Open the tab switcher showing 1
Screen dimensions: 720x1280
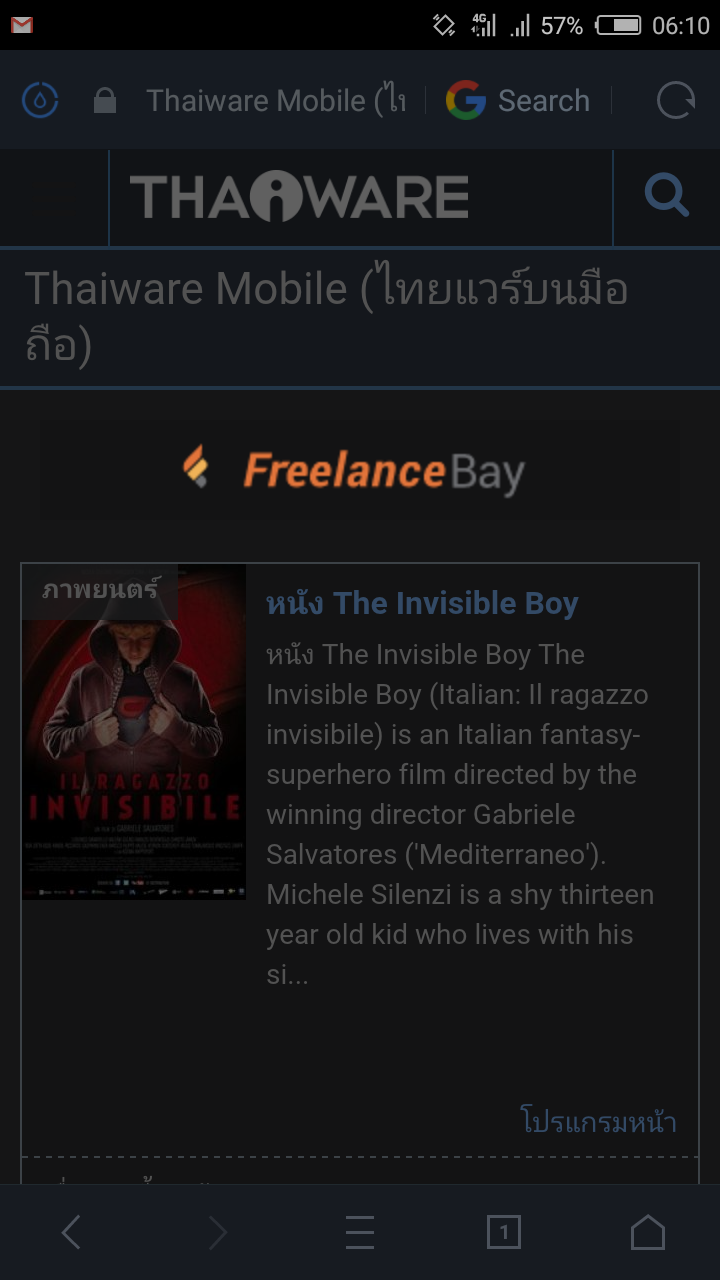[x=504, y=1233]
